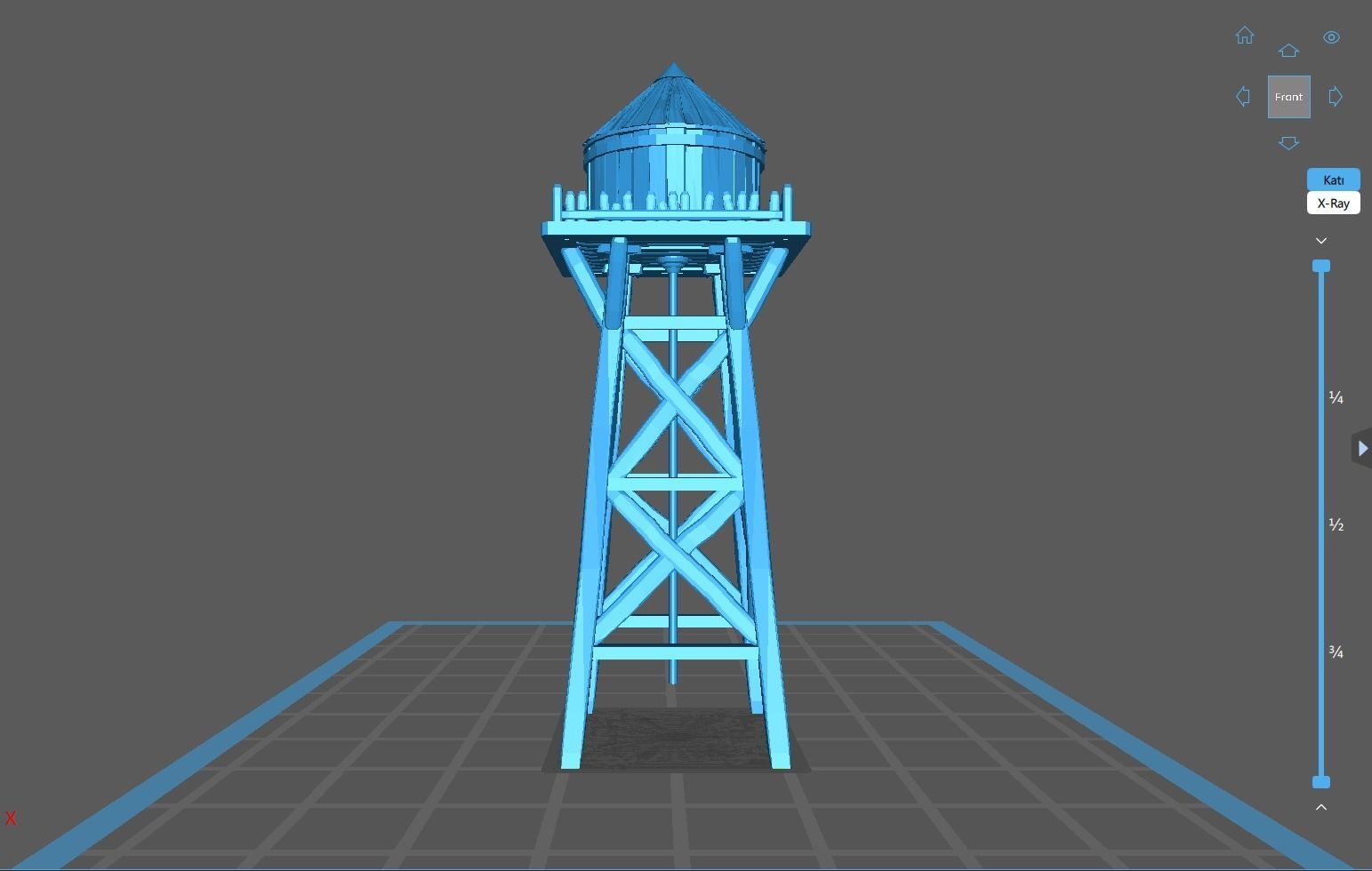Select the Katı solid render mode
The image size is (1372, 871).
1333,180
